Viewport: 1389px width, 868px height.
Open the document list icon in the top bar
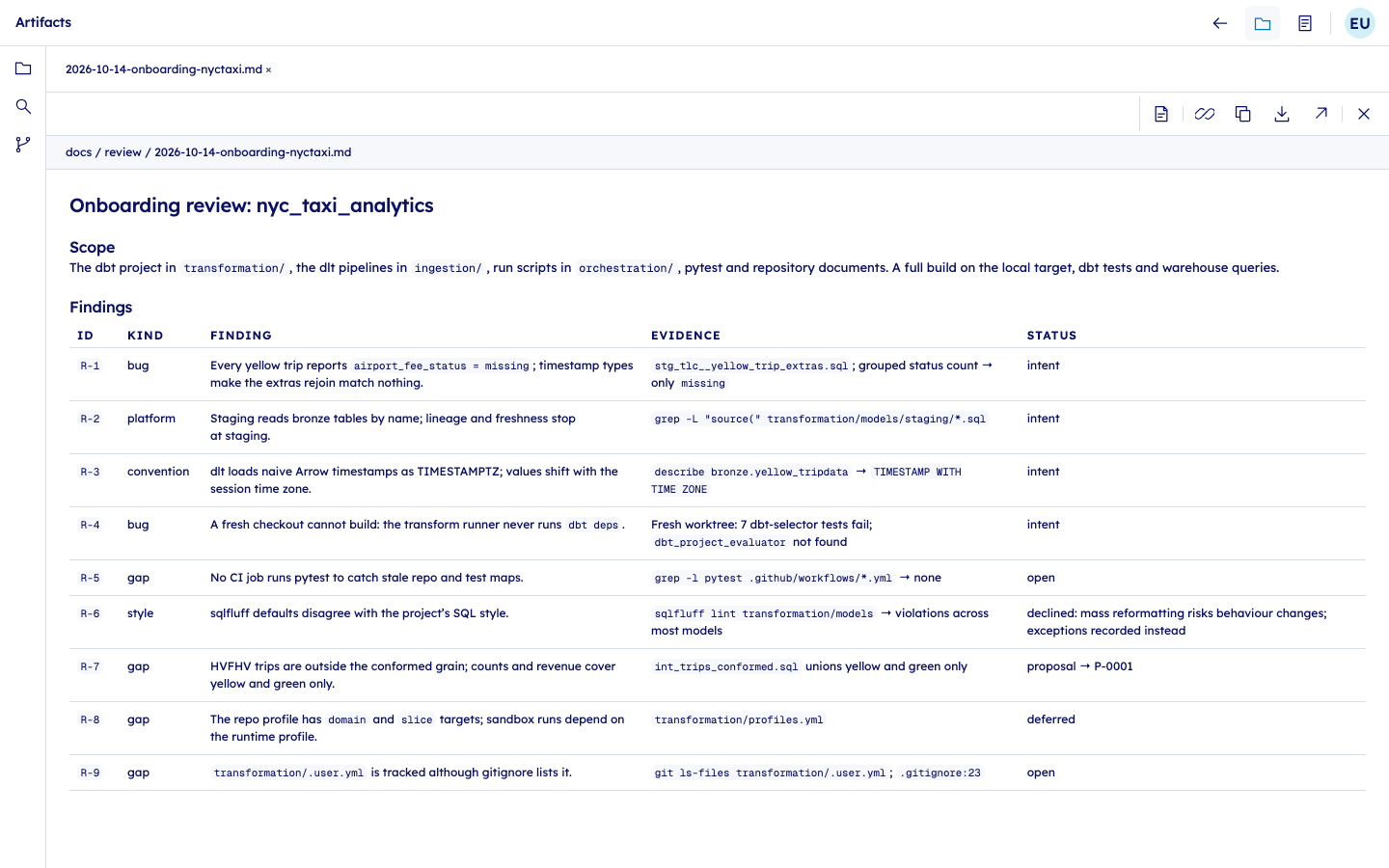(1305, 23)
